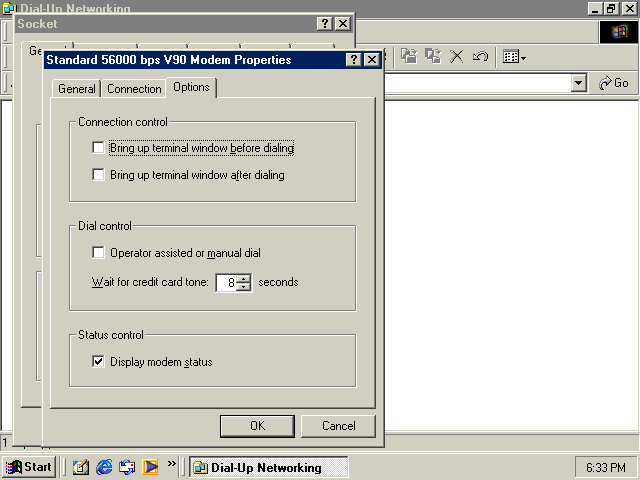This screenshot has height=480, width=640.
Task: Check Operator assisted or manual dial
Action: pos(98,253)
